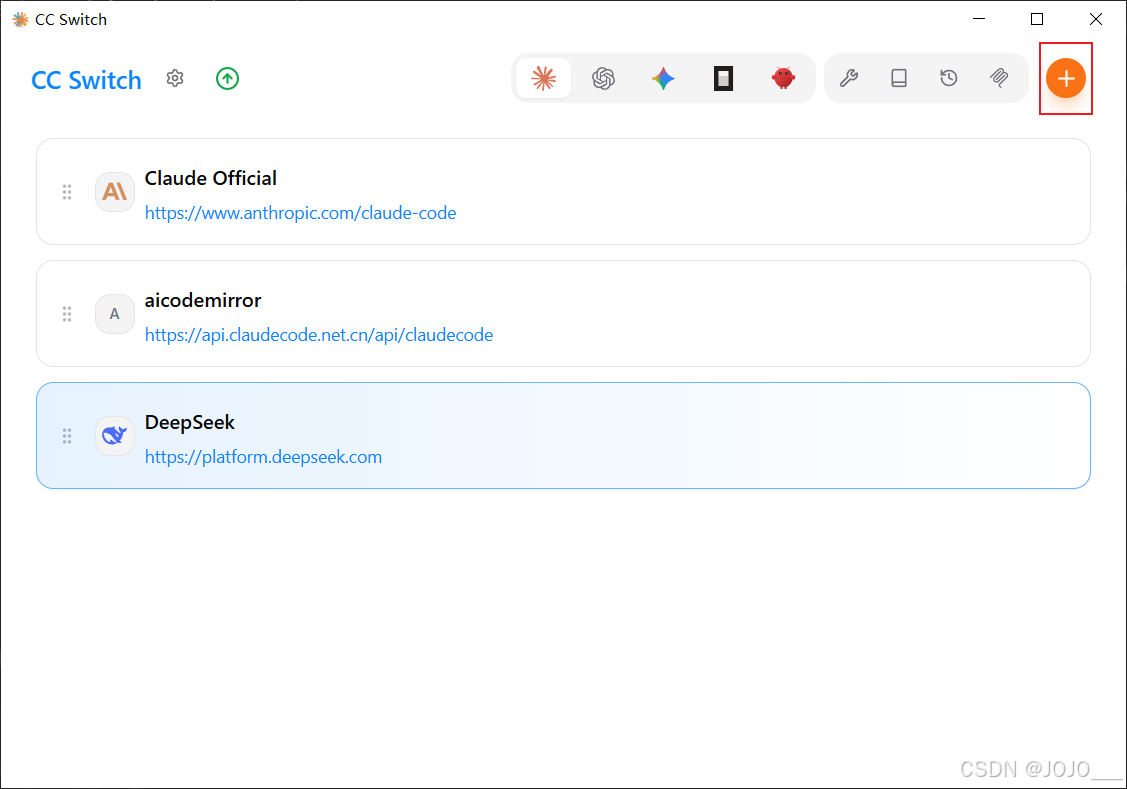Select the Claude Official provider card
The height and width of the screenshot is (789, 1127).
click(564, 192)
